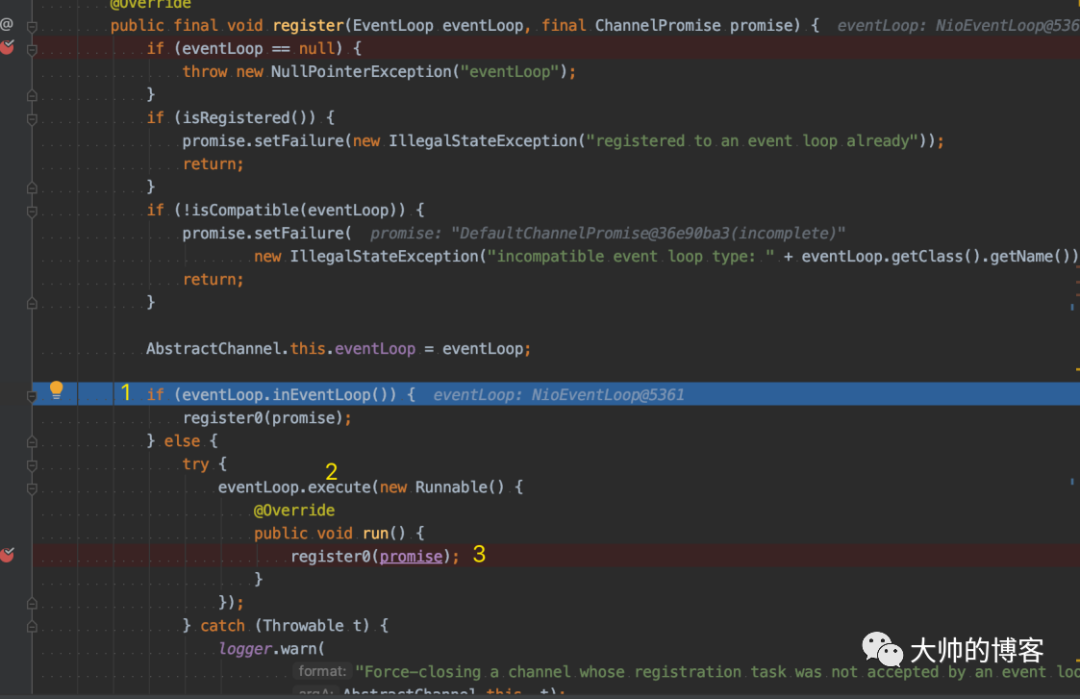
Task: Fold the if (eventLoop.inEventLoop()) block
Action: pyautogui.click(x=32, y=396)
